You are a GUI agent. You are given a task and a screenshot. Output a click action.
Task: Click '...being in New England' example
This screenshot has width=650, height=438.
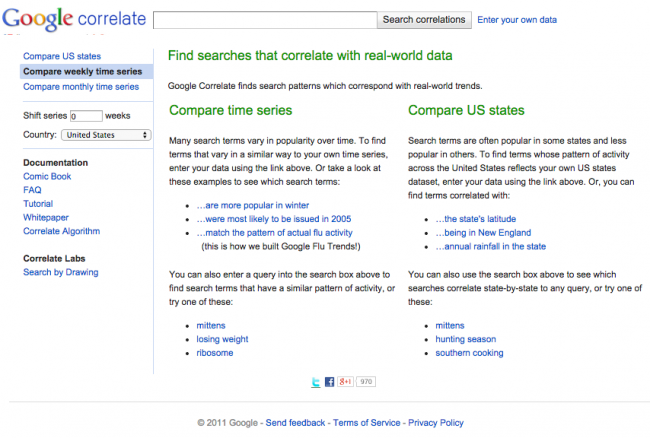click(483, 232)
